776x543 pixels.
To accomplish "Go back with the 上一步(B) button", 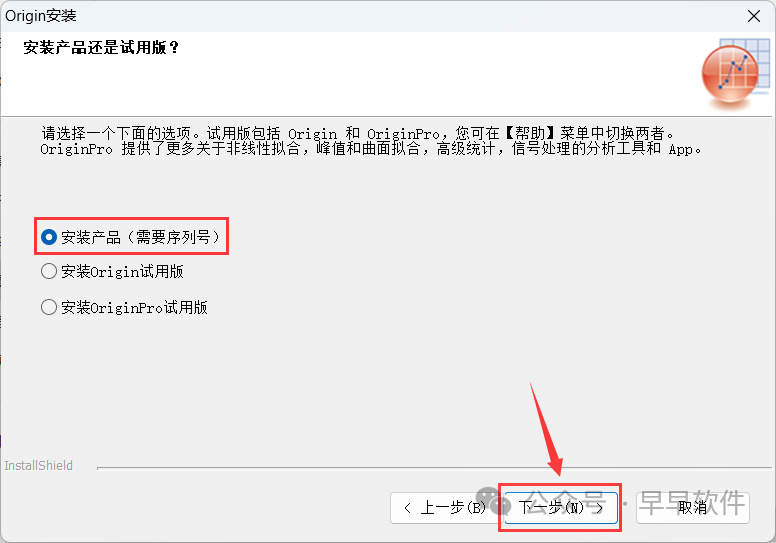I will coord(445,507).
